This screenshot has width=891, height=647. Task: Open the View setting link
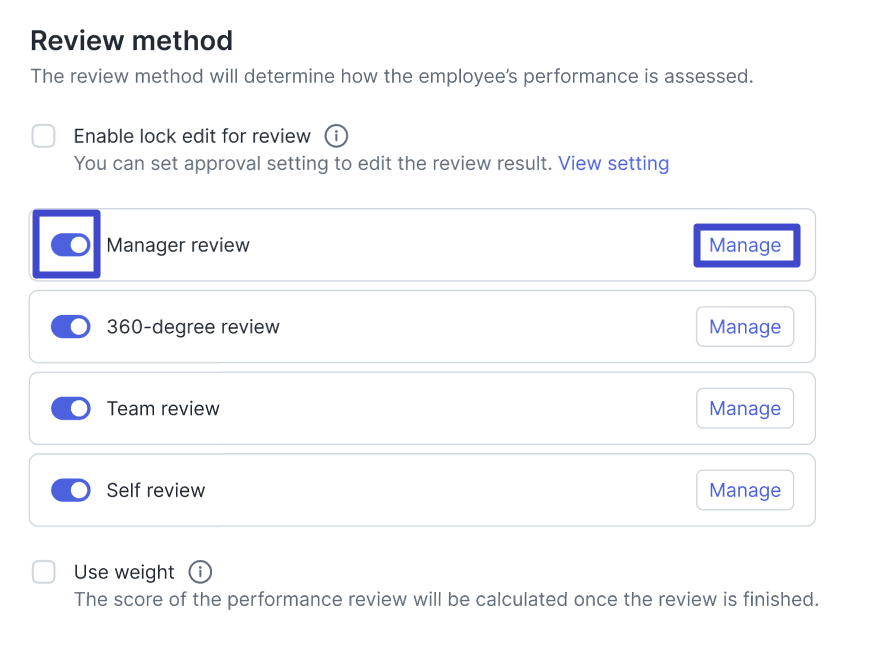point(613,163)
